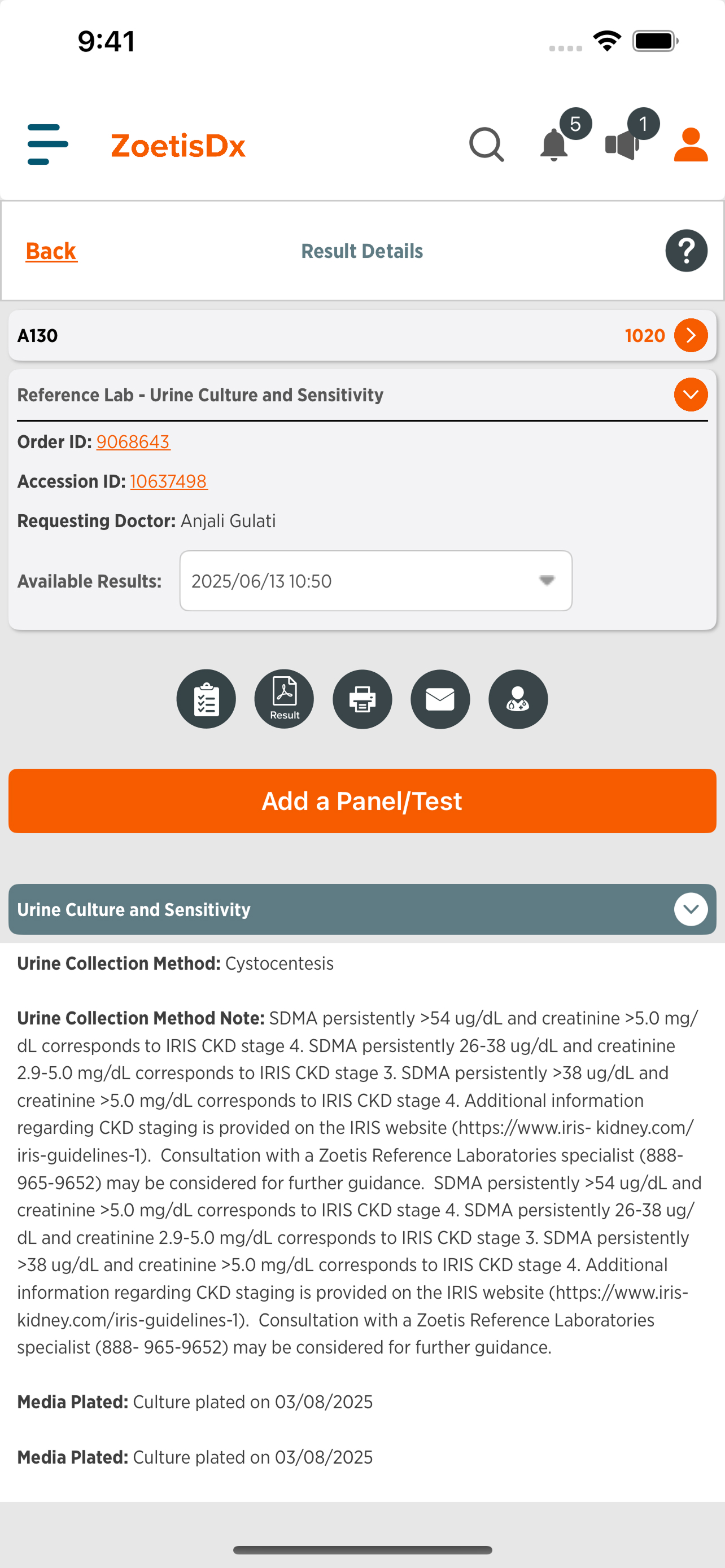Open Available Results date dropdown

tap(375, 581)
